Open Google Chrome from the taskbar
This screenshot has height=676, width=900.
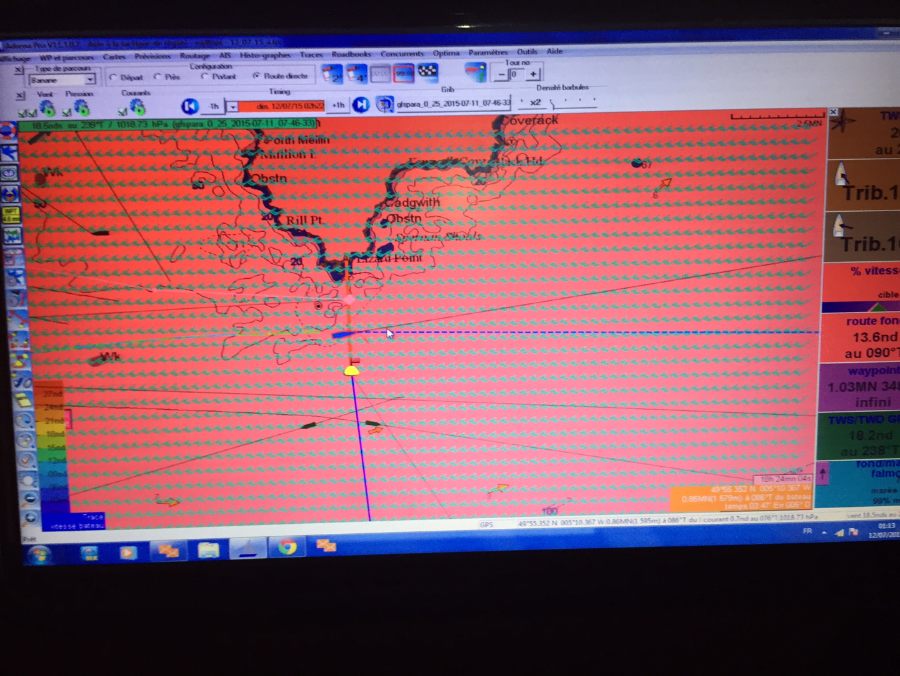pos(287,547)
